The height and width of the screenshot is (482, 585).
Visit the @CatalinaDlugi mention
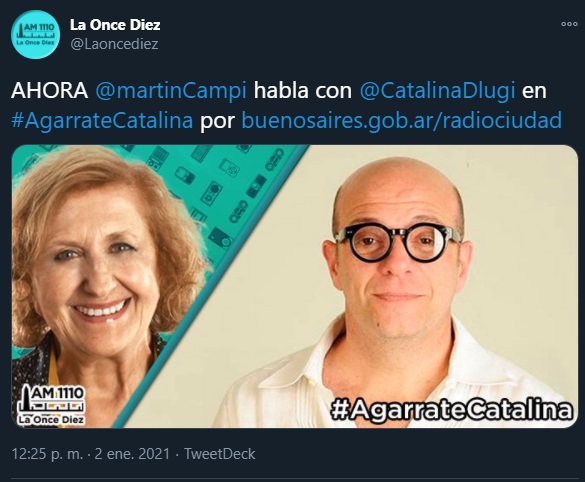click(437, 91)
